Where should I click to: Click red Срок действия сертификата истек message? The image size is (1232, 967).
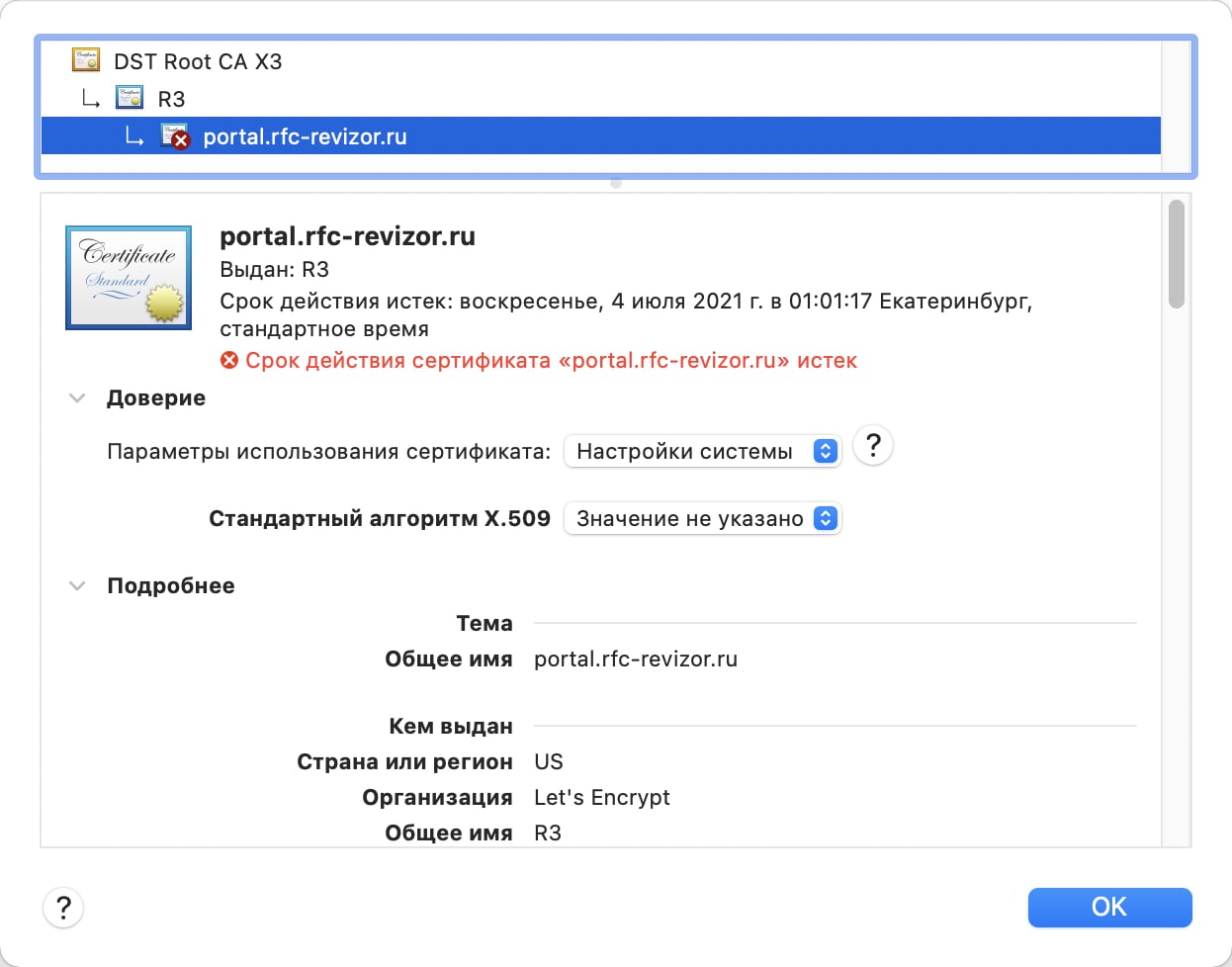[551, 360]
